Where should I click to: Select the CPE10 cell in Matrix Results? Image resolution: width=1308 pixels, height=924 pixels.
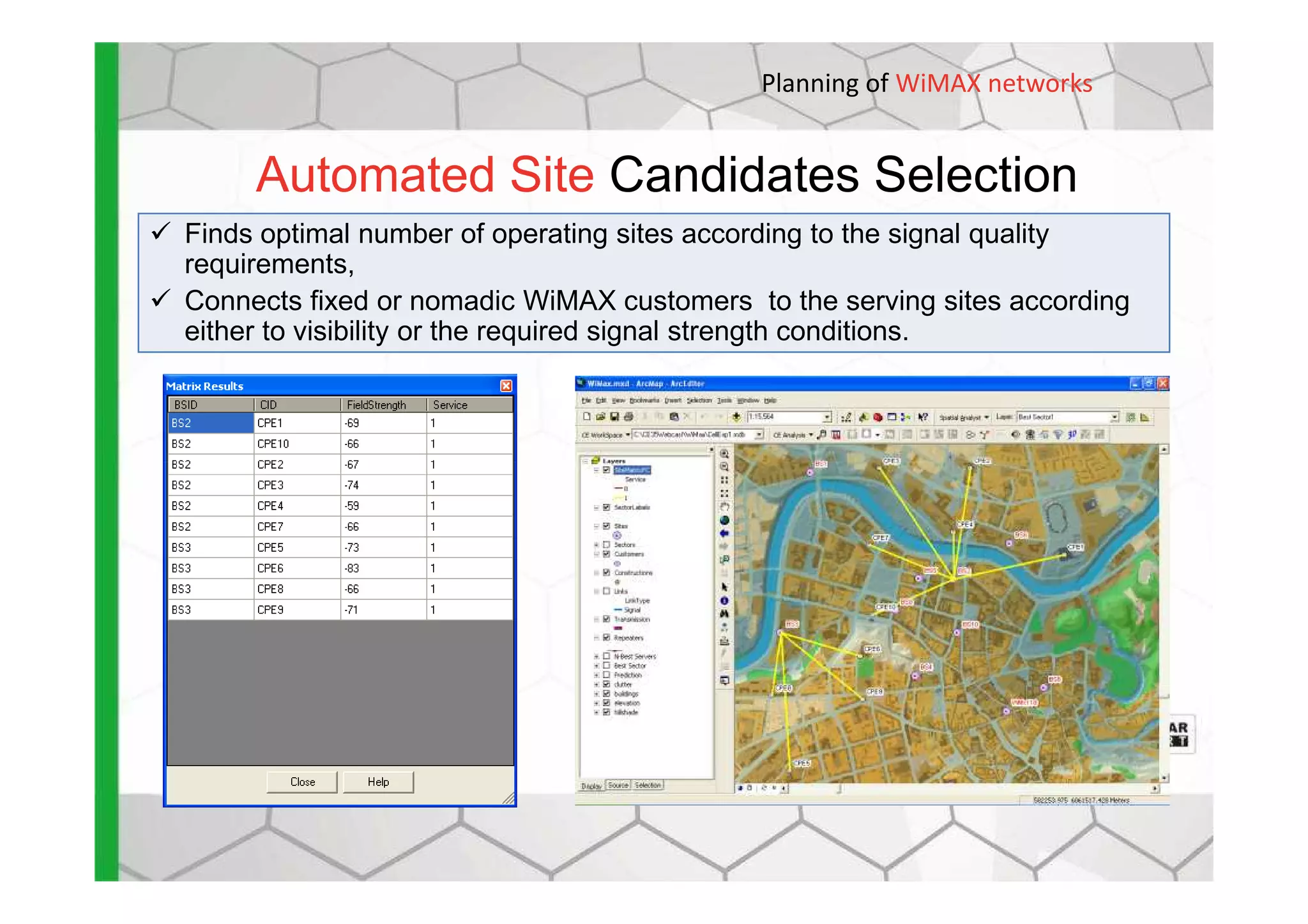tap(298, 444)
